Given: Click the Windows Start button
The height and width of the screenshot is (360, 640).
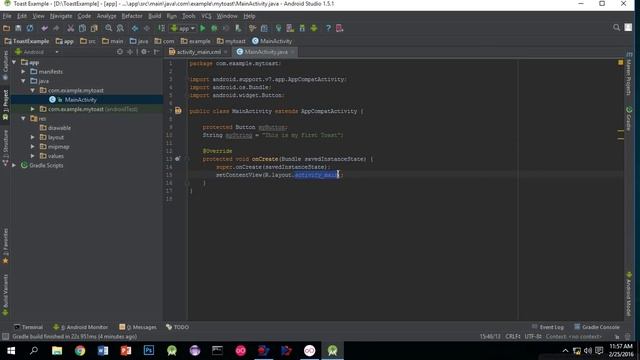Looking at the screenshot, I should 11,351.
